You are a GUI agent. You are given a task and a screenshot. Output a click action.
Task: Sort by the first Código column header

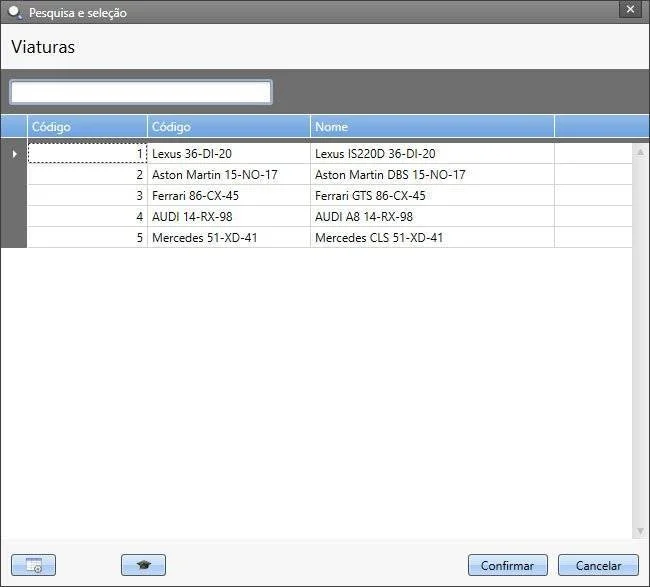87,126
